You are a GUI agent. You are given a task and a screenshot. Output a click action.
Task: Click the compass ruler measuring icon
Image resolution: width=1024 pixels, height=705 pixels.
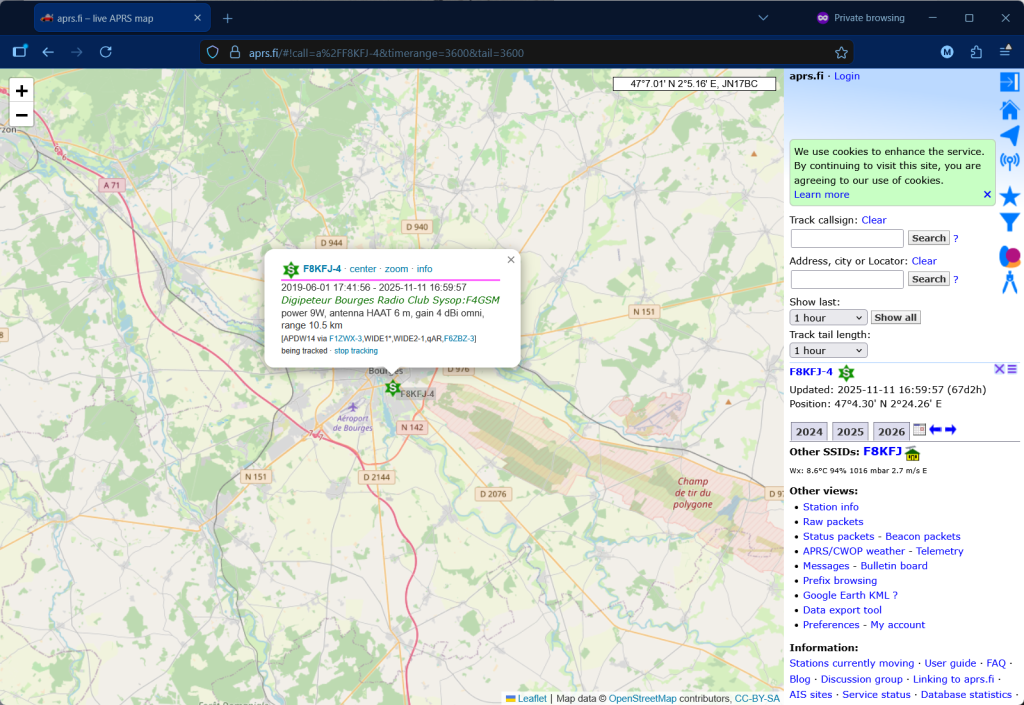1010,283
